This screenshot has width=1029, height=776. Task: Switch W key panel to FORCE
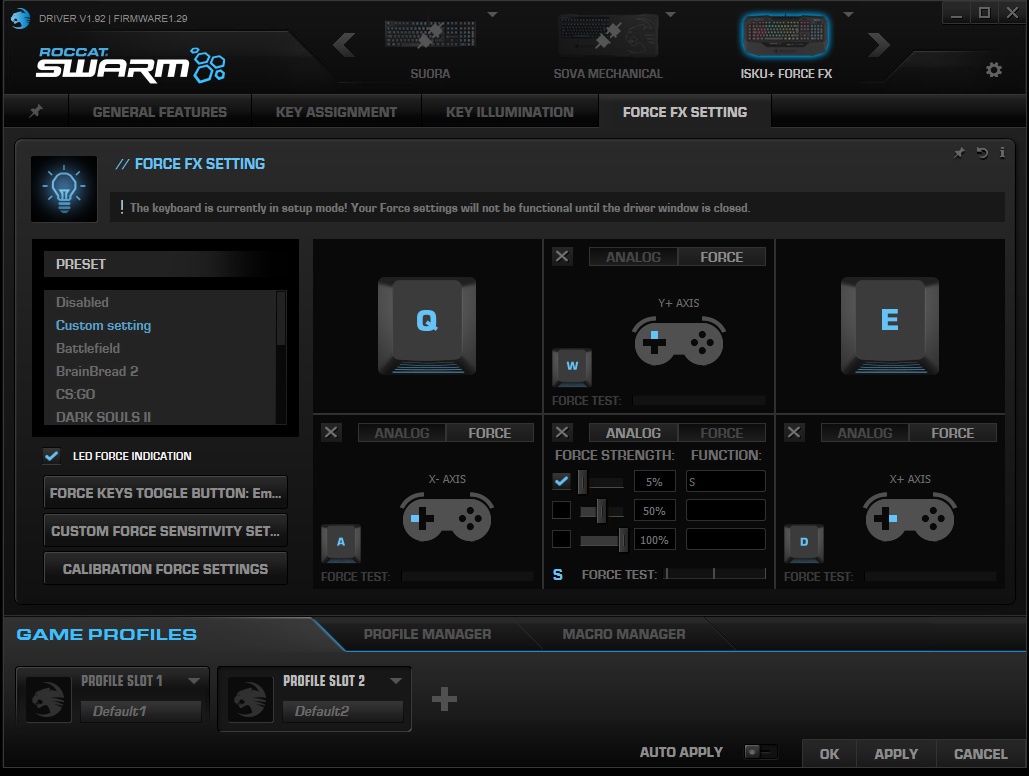[x=721, y=257]
